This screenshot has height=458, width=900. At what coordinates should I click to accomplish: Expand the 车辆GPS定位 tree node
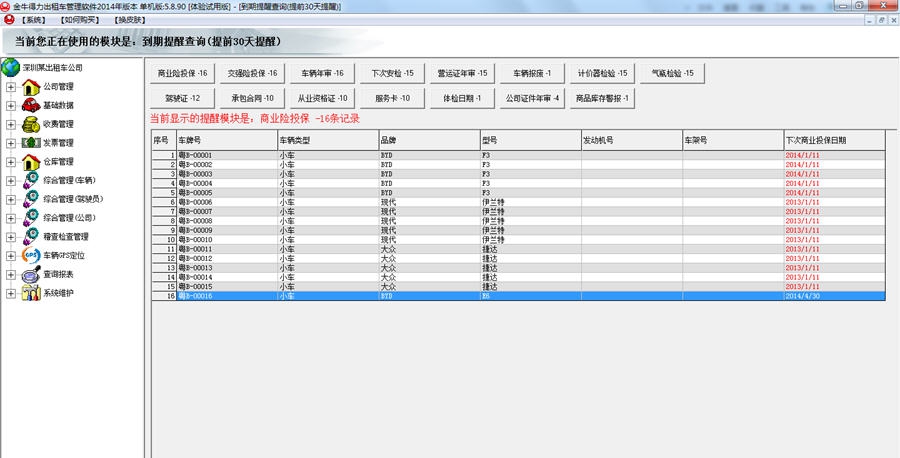pyautogui.click(x=11, y=255)
